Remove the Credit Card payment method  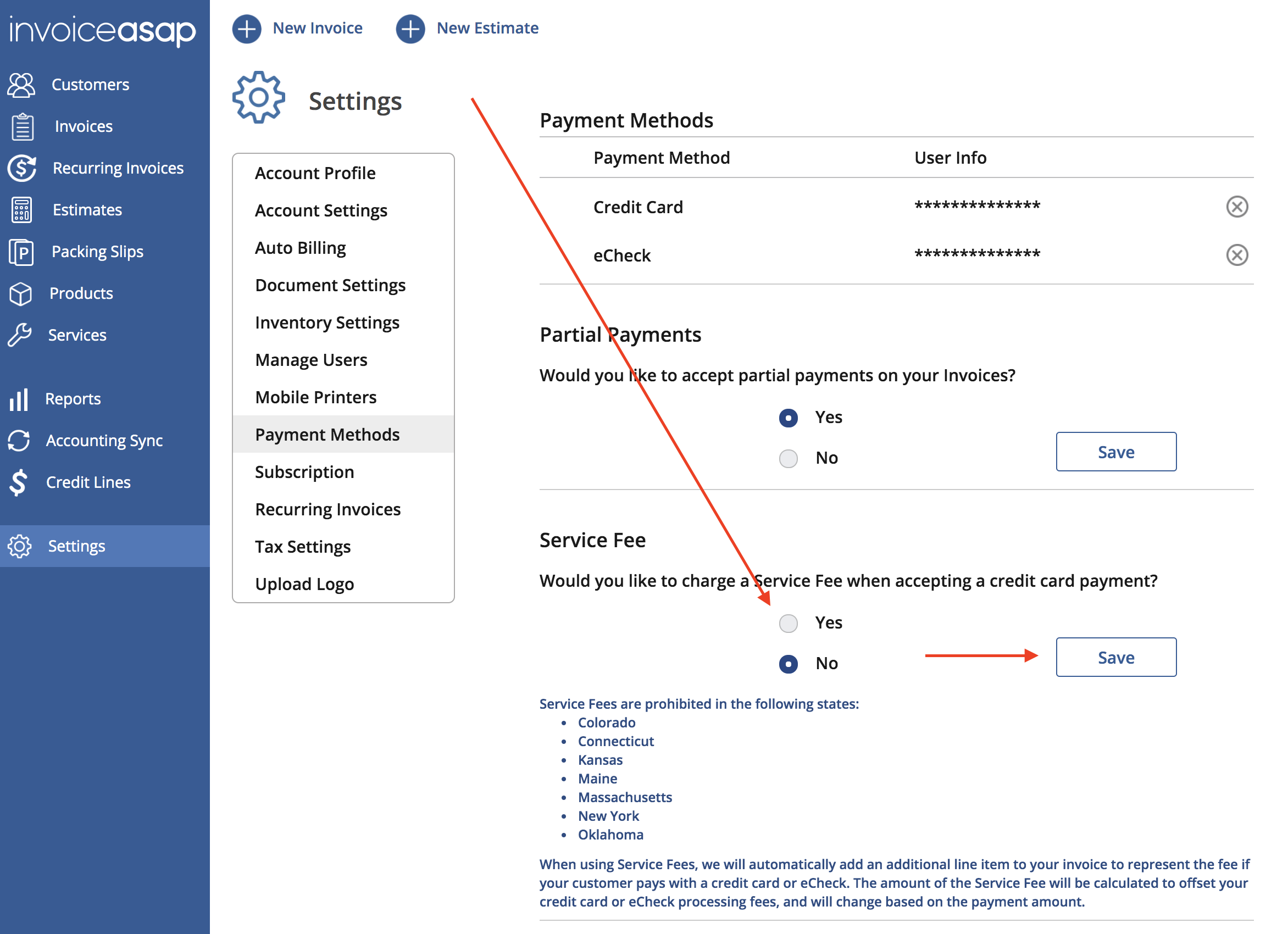tap(1236, 207)
